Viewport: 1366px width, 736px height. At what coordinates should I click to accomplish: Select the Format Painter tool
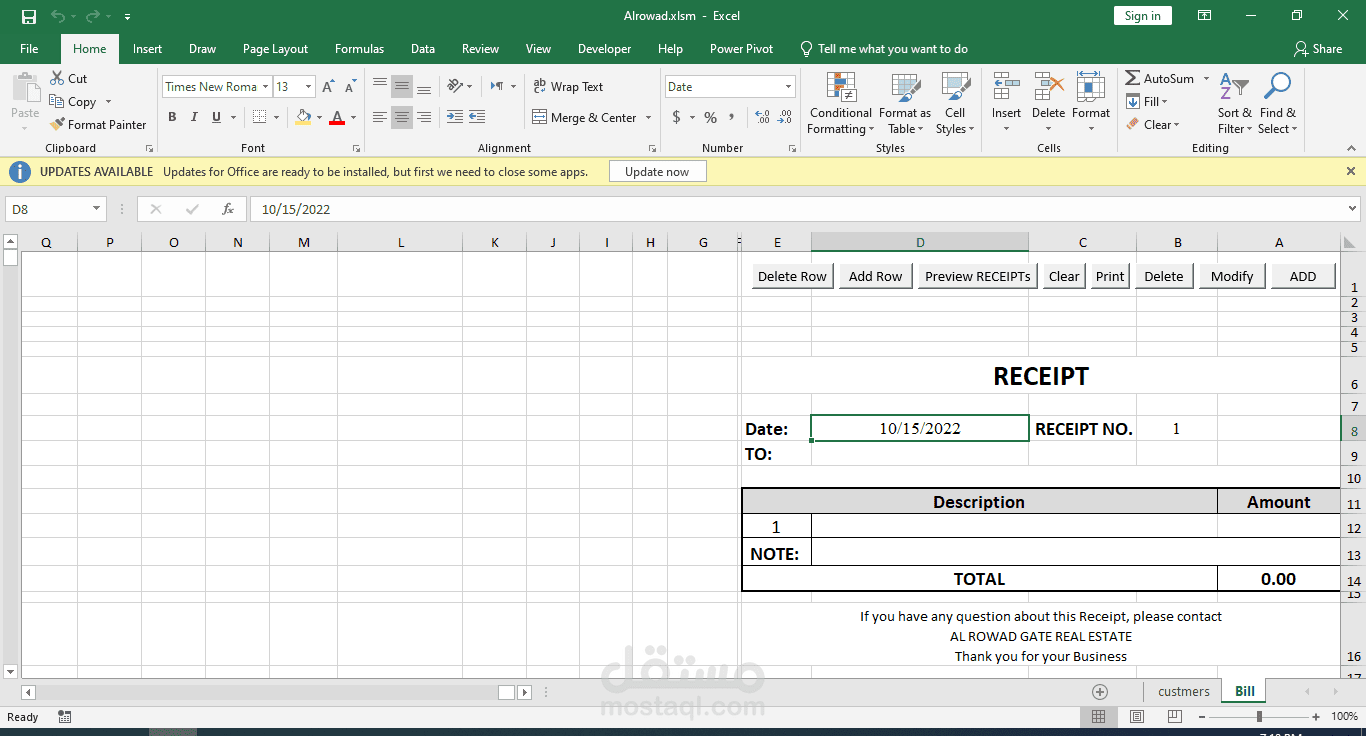[x=98, y=125]
